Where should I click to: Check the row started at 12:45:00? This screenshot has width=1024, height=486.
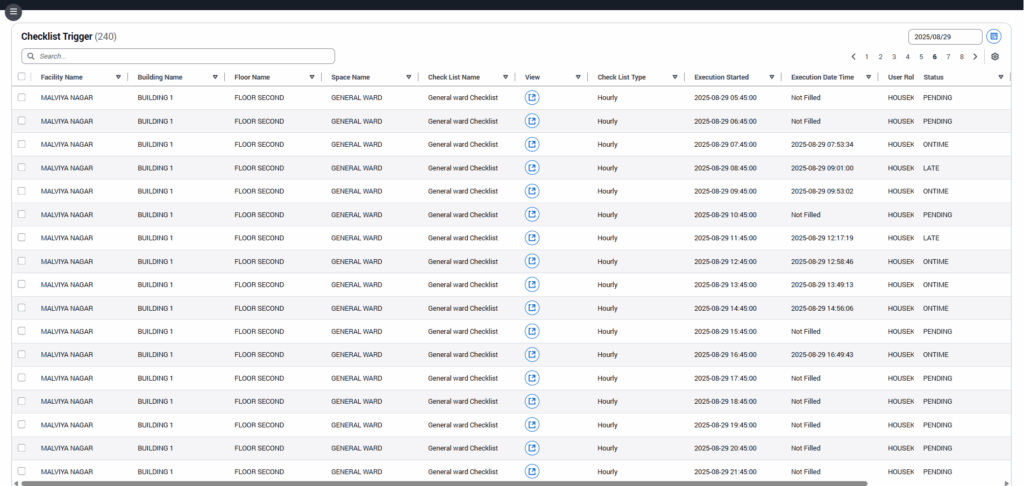click(x=22, y=261)
